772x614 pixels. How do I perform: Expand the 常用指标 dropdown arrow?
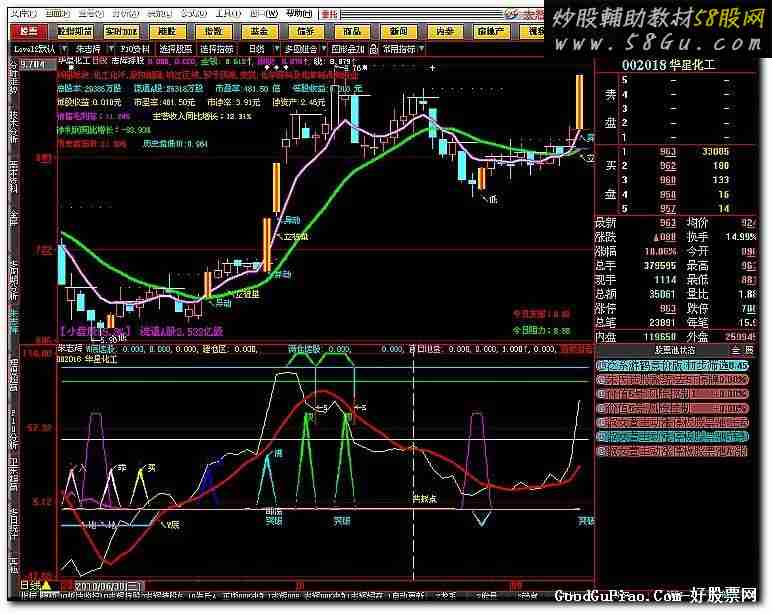[422, 49]
